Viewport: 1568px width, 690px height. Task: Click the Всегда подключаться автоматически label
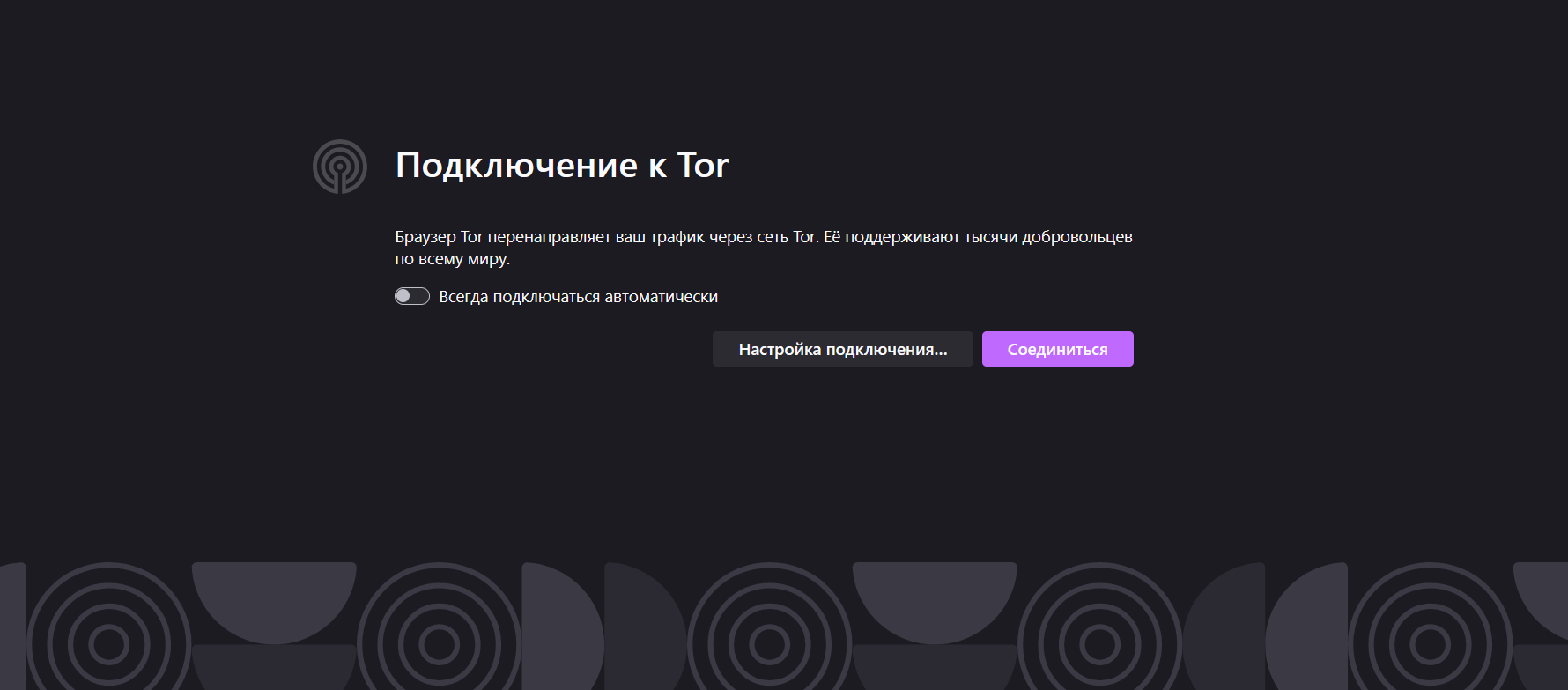click(579, 297)
